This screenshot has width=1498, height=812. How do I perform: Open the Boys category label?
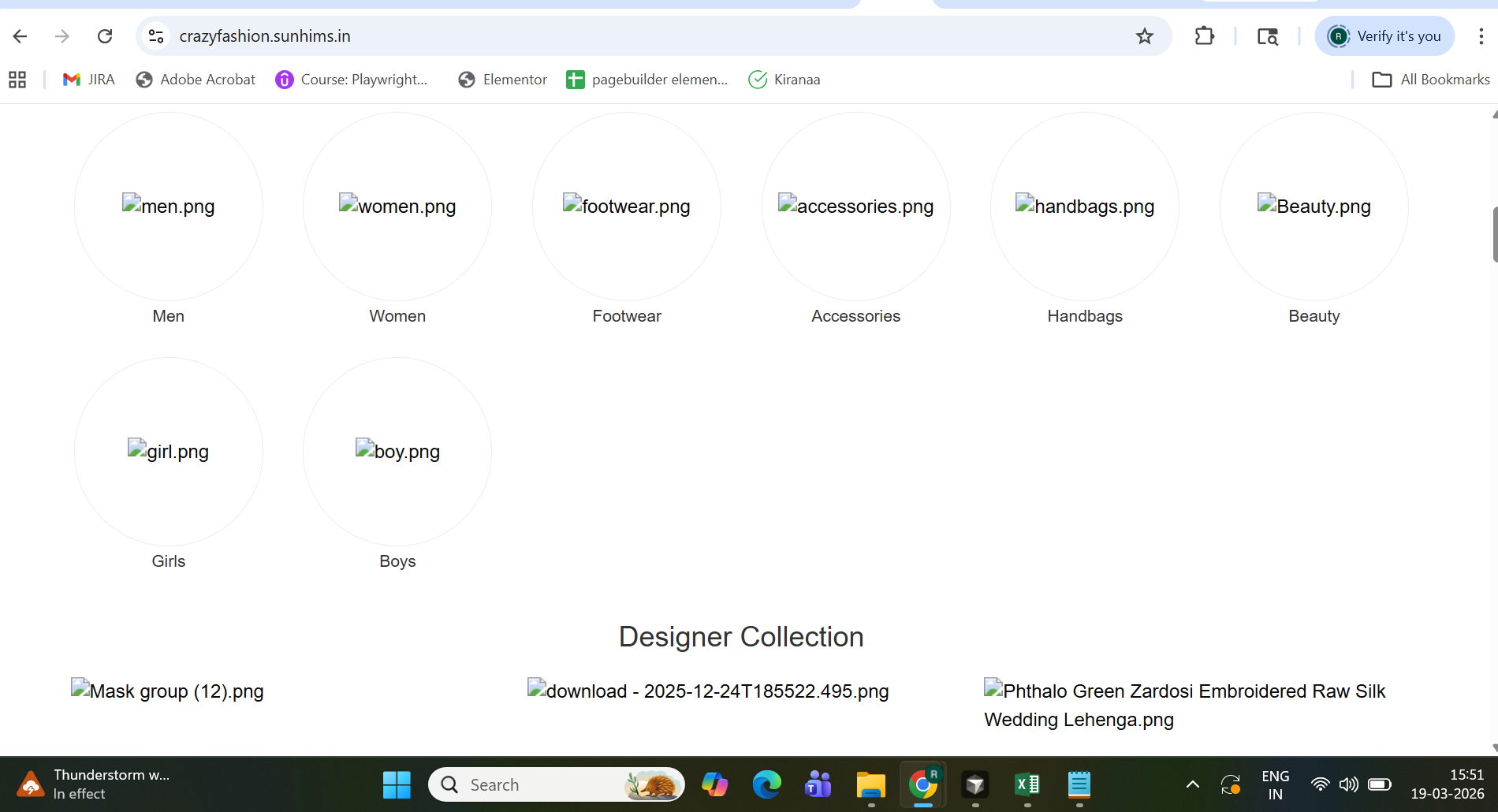(397, 561)
